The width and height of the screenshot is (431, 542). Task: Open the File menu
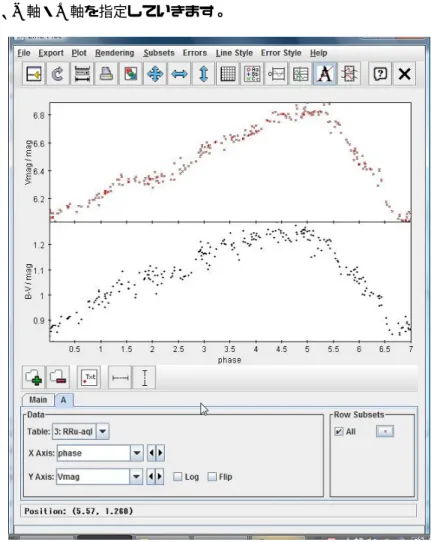point(24,53)
